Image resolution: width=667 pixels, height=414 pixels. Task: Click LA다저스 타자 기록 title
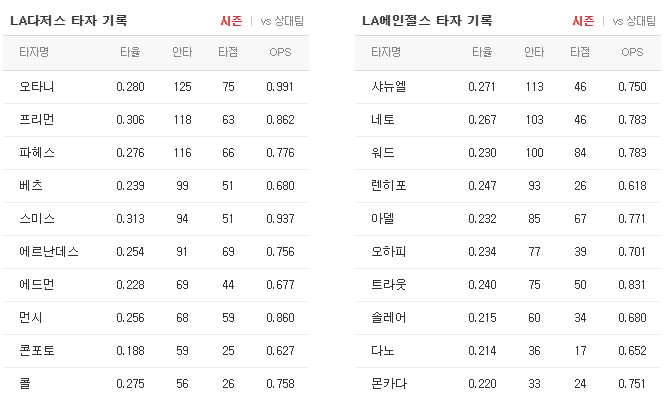point(68,20)
